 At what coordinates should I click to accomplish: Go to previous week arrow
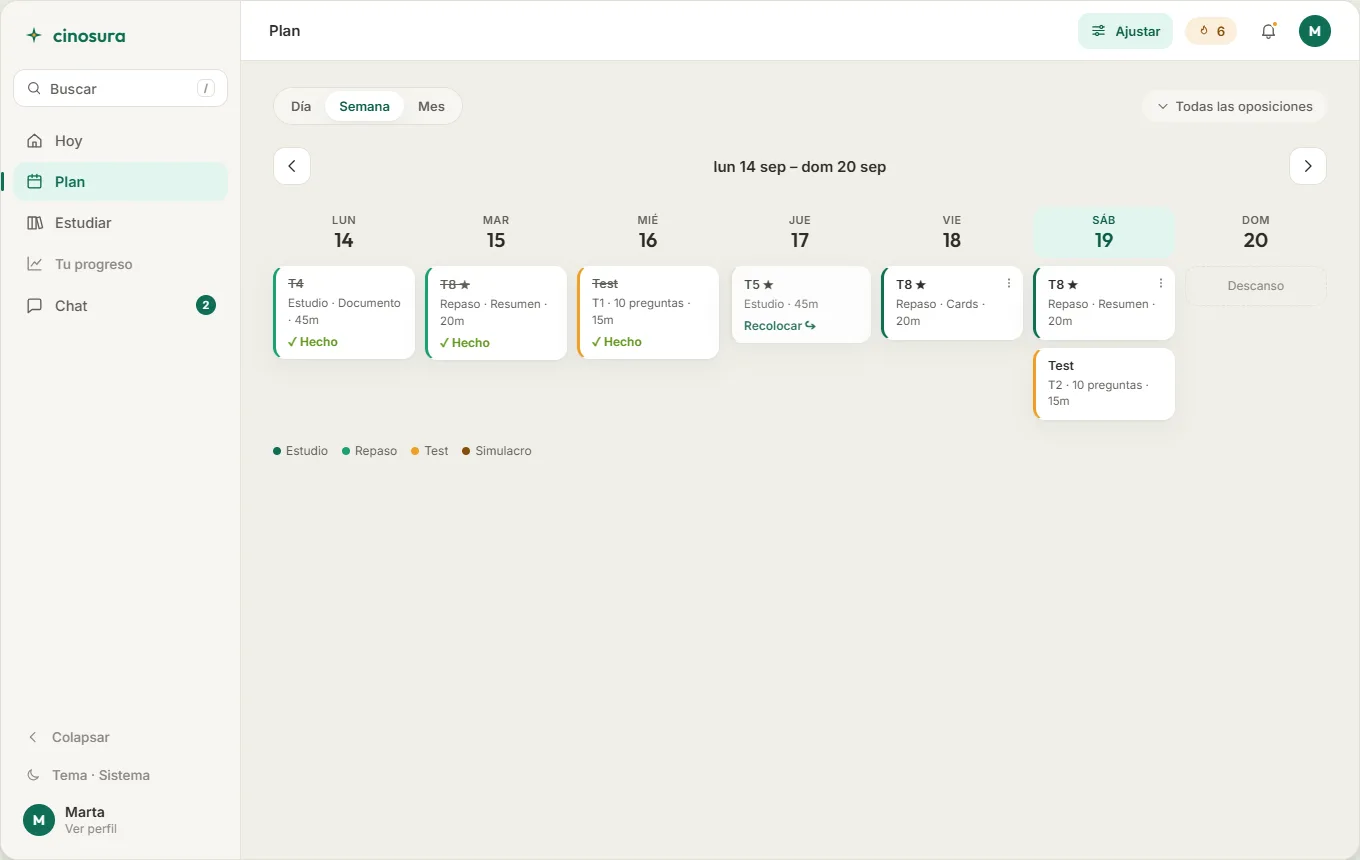tap(292, 166)
